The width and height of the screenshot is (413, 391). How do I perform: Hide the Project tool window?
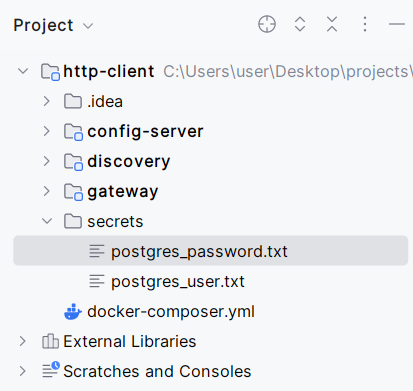pyautogui.click(x=397, y=24)
